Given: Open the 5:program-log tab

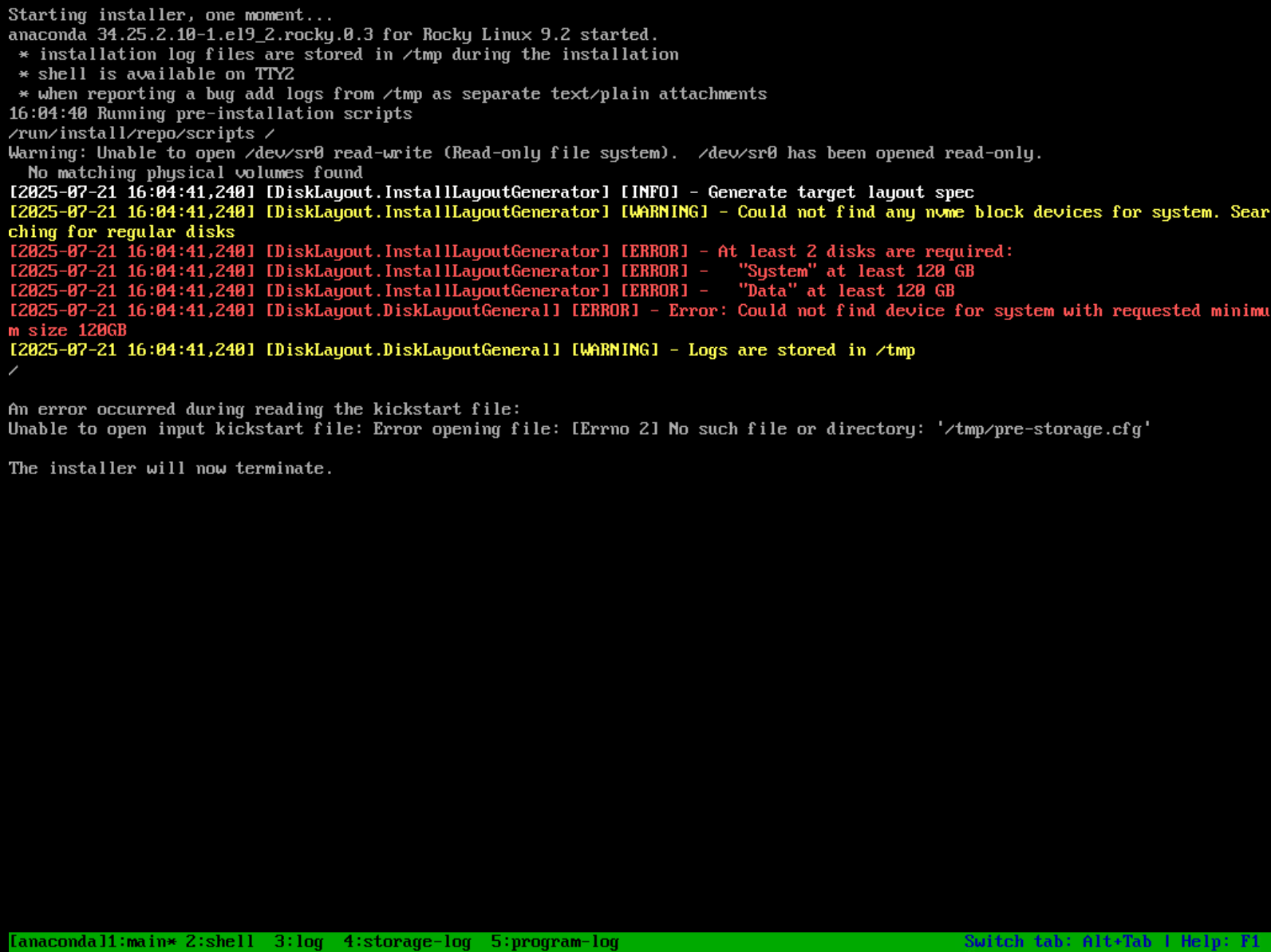Looking at the screenshot, I should (x=555, y=942).
